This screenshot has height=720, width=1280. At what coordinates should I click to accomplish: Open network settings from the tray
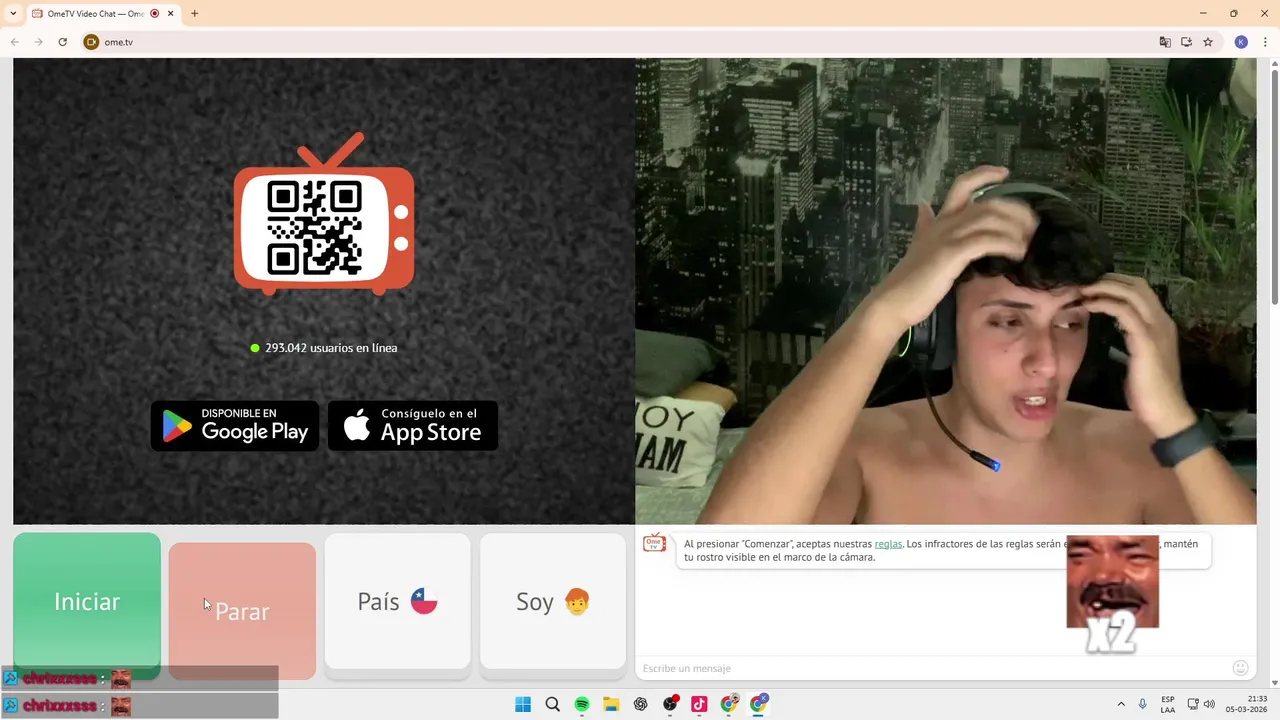[x=1193, y=704]
